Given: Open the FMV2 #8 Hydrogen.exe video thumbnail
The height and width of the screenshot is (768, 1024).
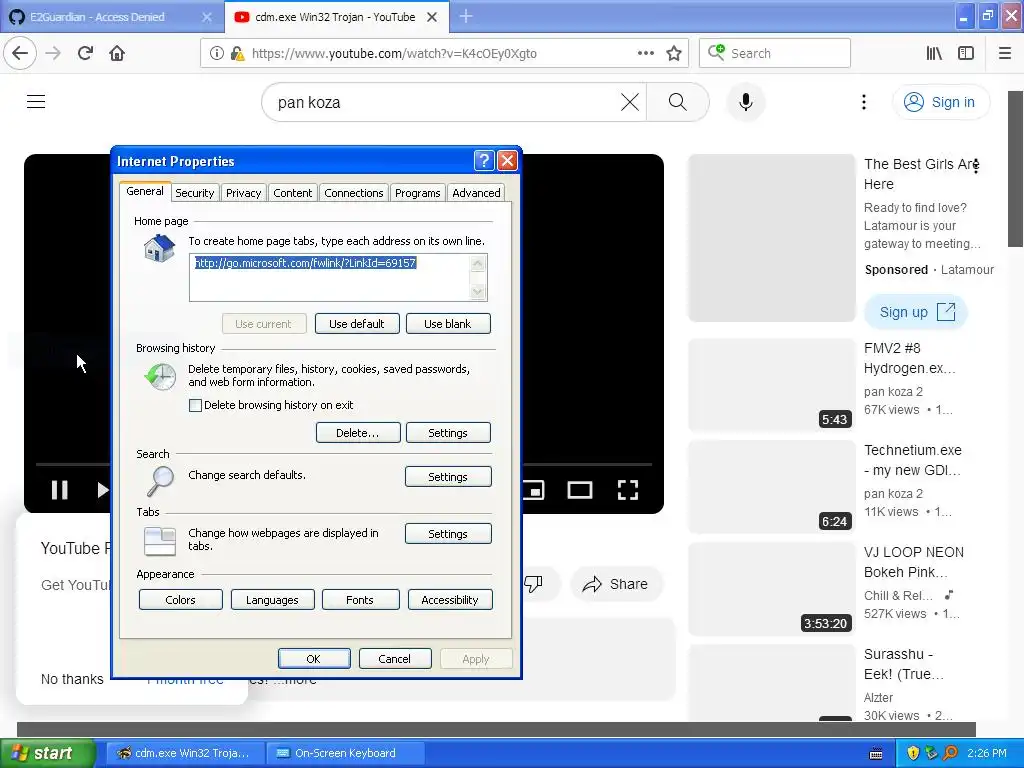Looking at the screenshot, I should (x=772, y=385).
